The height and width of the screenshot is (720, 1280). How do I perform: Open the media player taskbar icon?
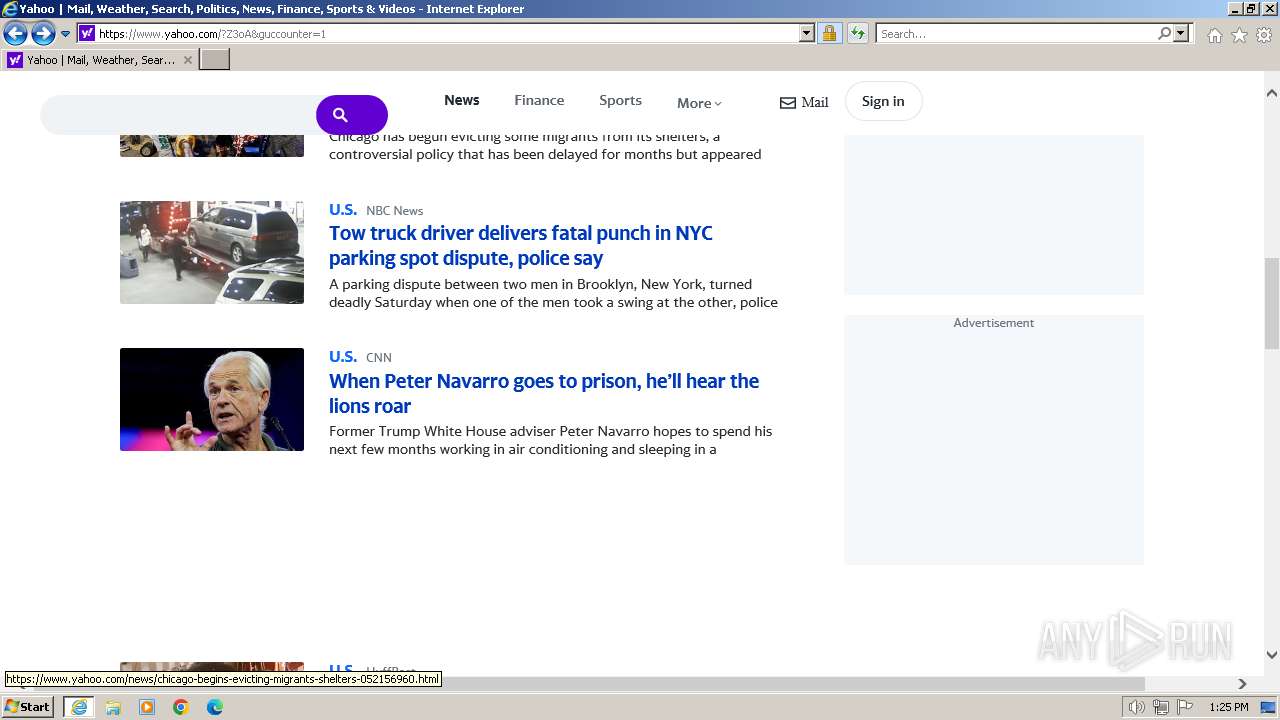click(x=147, y=707)
